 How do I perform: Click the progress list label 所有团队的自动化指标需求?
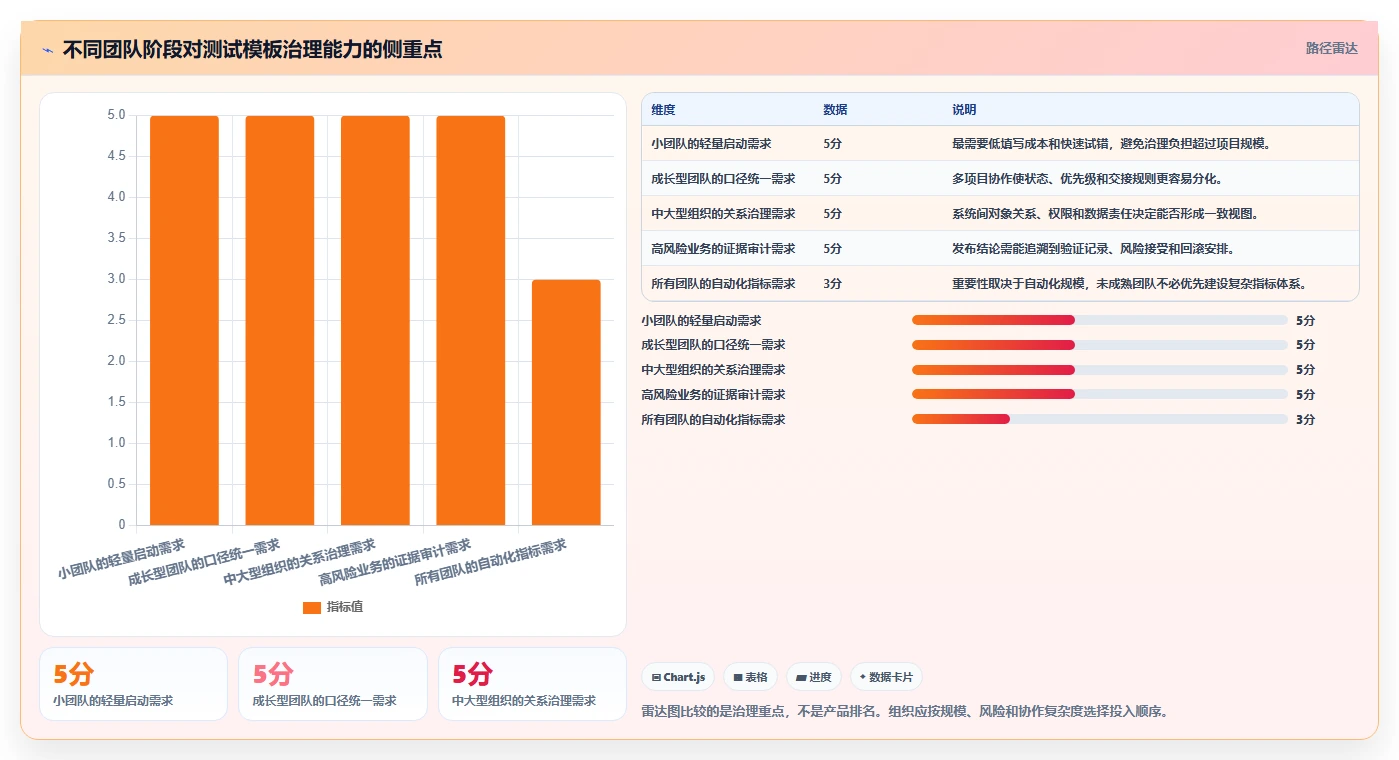point(713,420)
